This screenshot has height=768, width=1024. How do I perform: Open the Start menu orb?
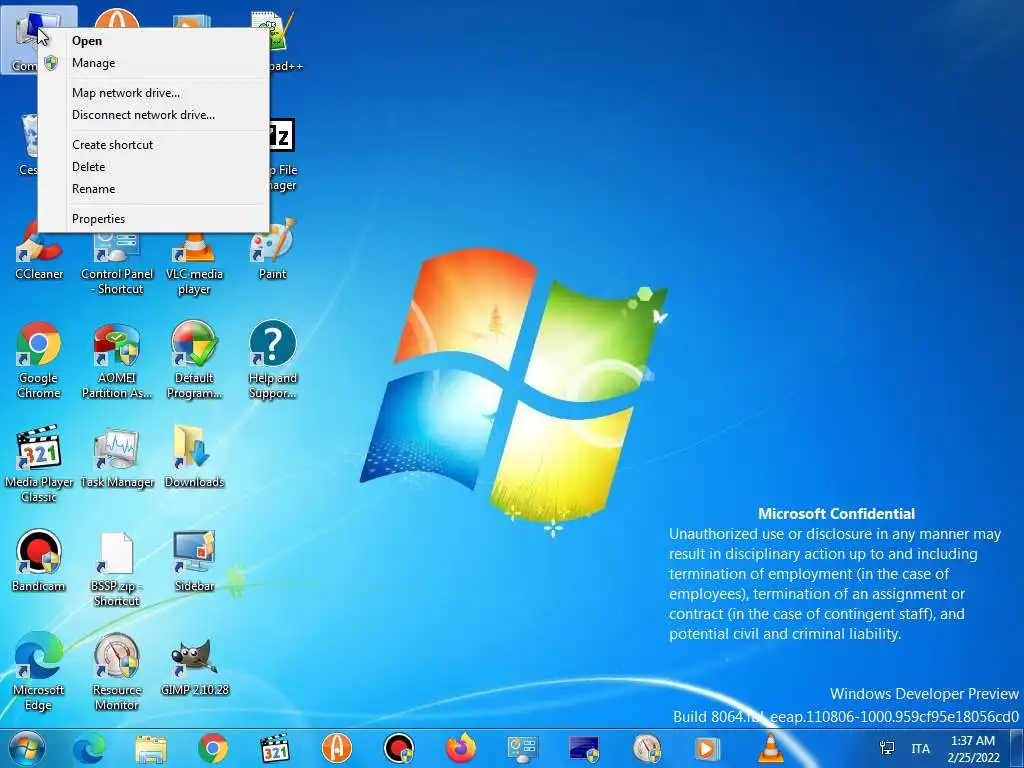coord(27,748)
